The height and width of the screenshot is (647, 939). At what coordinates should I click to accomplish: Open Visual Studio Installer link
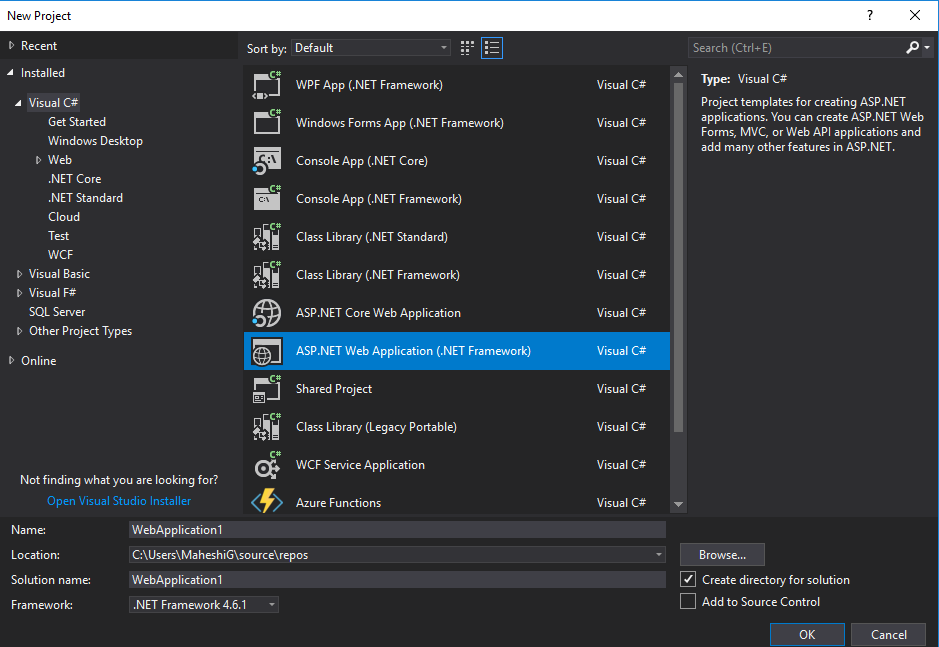118,500
